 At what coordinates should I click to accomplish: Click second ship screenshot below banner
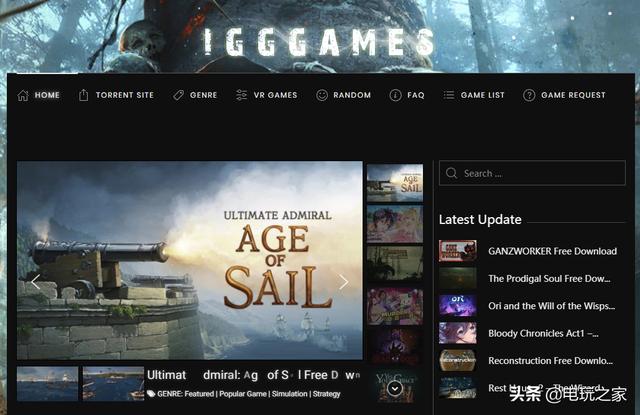[113, 384]
